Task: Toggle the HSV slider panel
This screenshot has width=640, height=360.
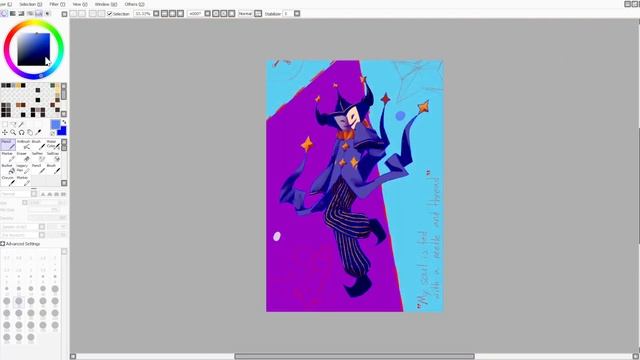Action: pos(21,13)
